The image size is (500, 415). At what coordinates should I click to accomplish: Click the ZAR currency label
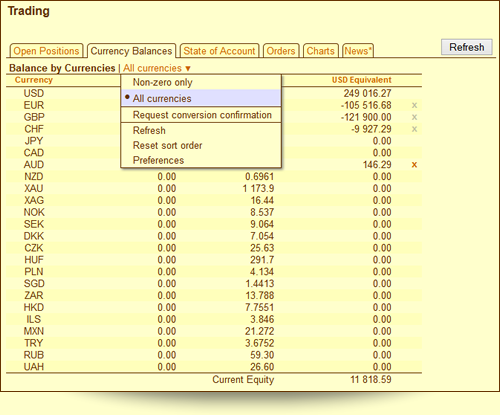point(34,296)
